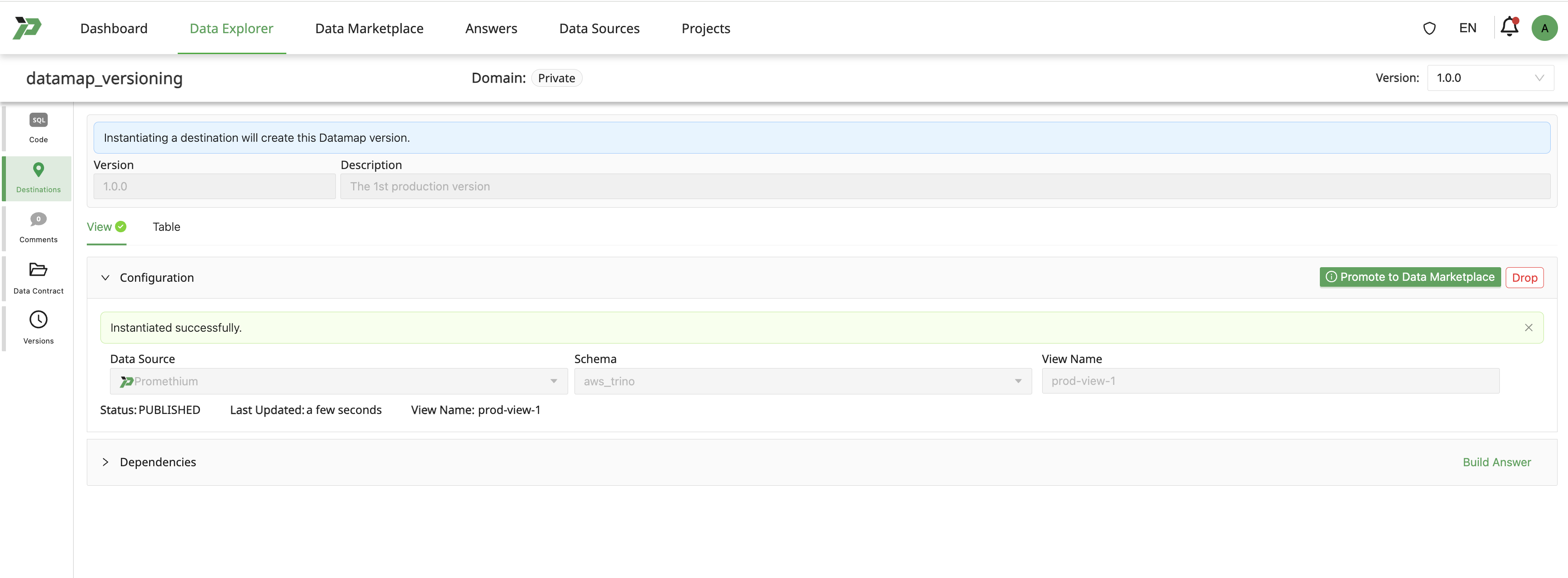The image size is (1568, 578).
Task: Dismiss the Instantiated successfully alert
Action: [1528, 328]
